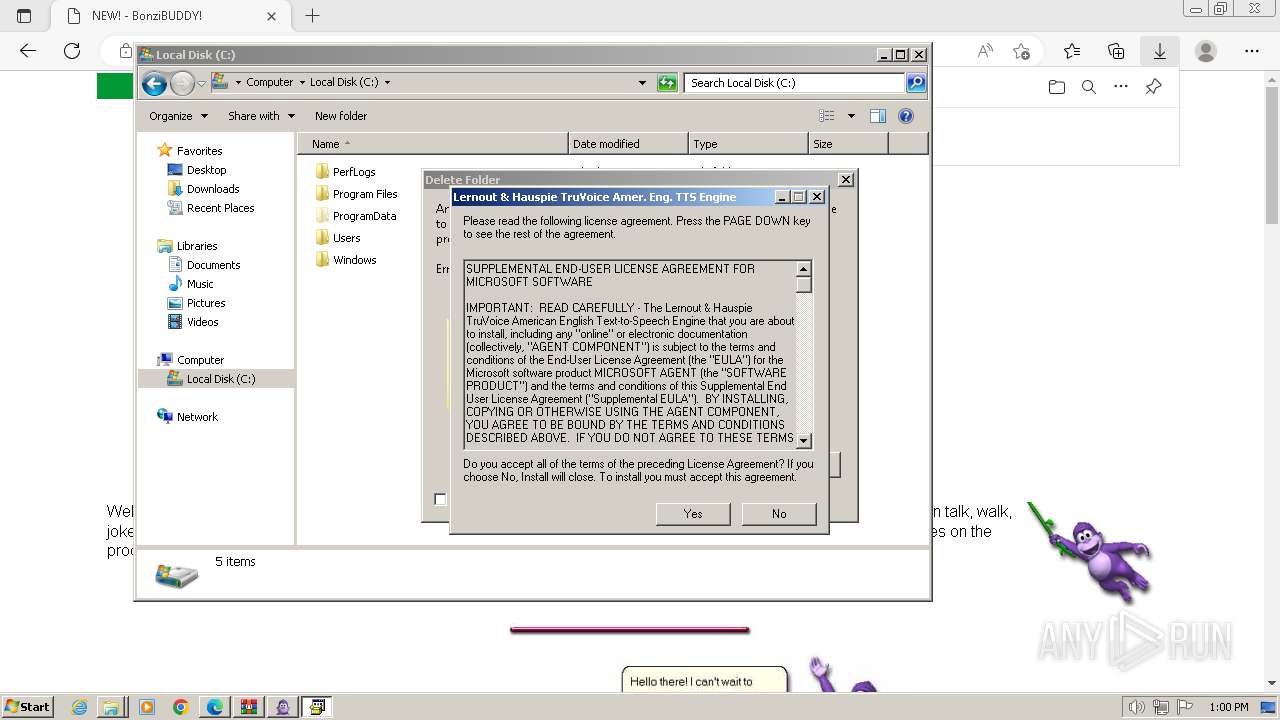
Task: Expand Computer breadcrumb arrow
Action: pyautogui.click(x=302, y=83)
